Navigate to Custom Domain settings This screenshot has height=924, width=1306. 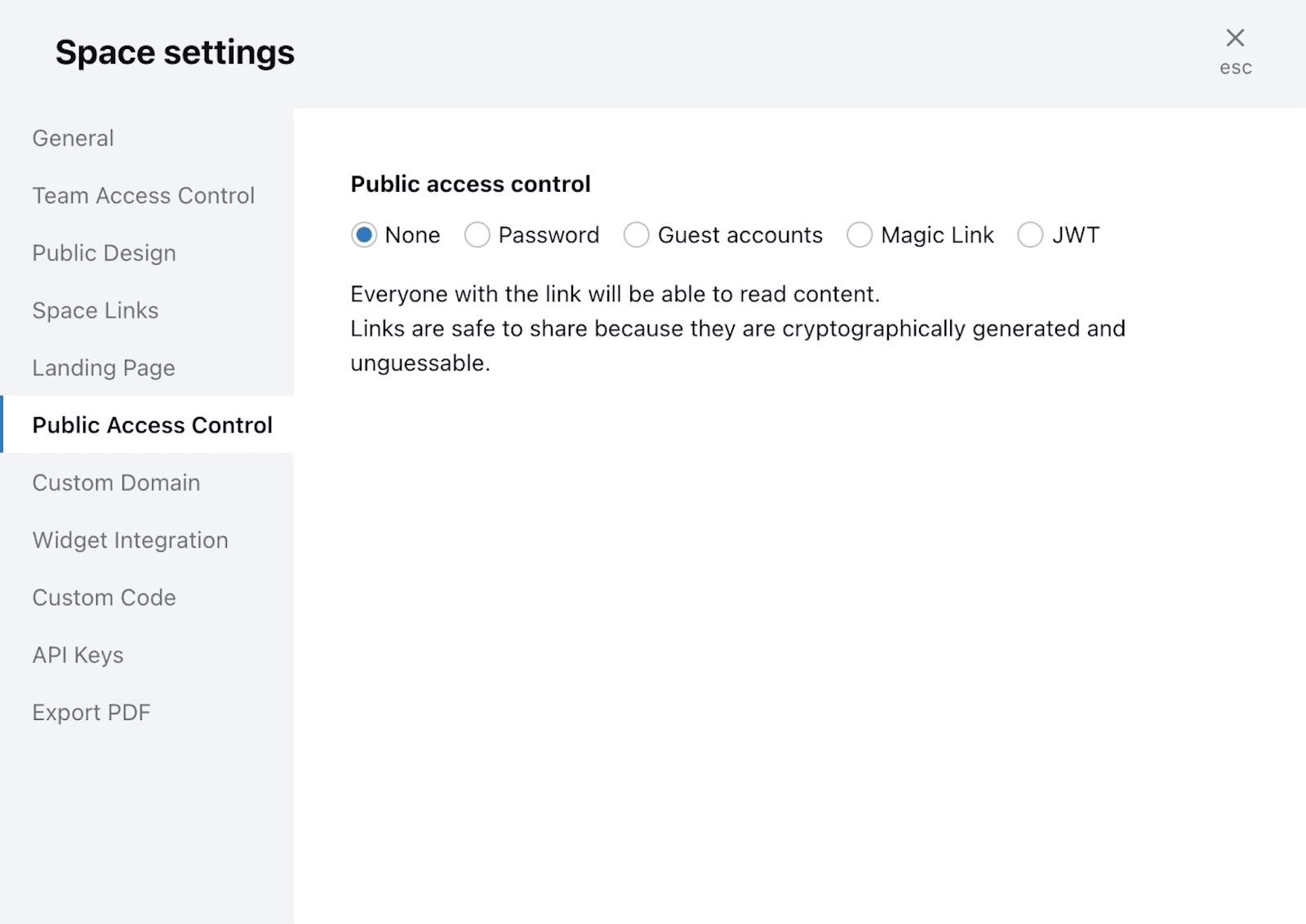[x=117, y=482]
